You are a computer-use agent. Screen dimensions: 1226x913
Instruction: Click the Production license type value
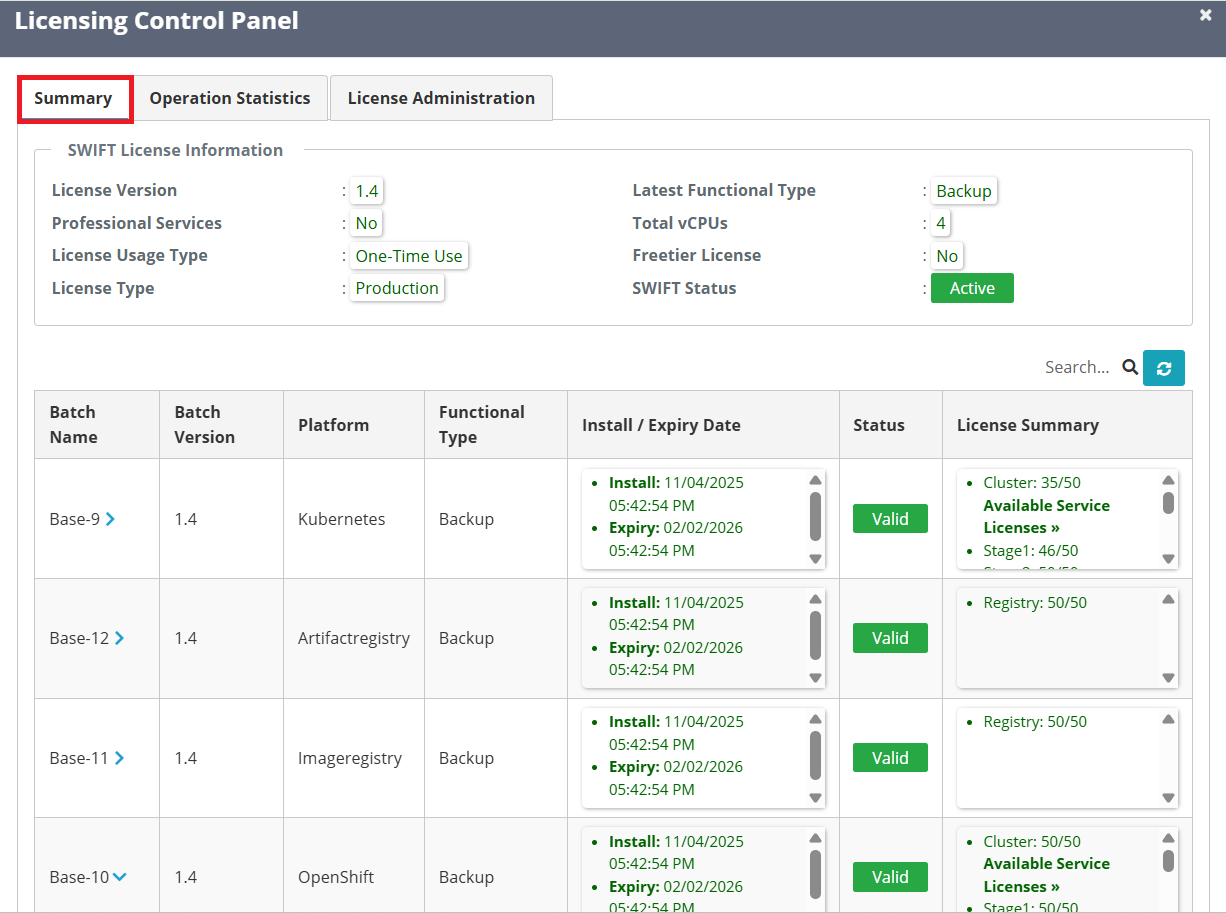point(397,288)
